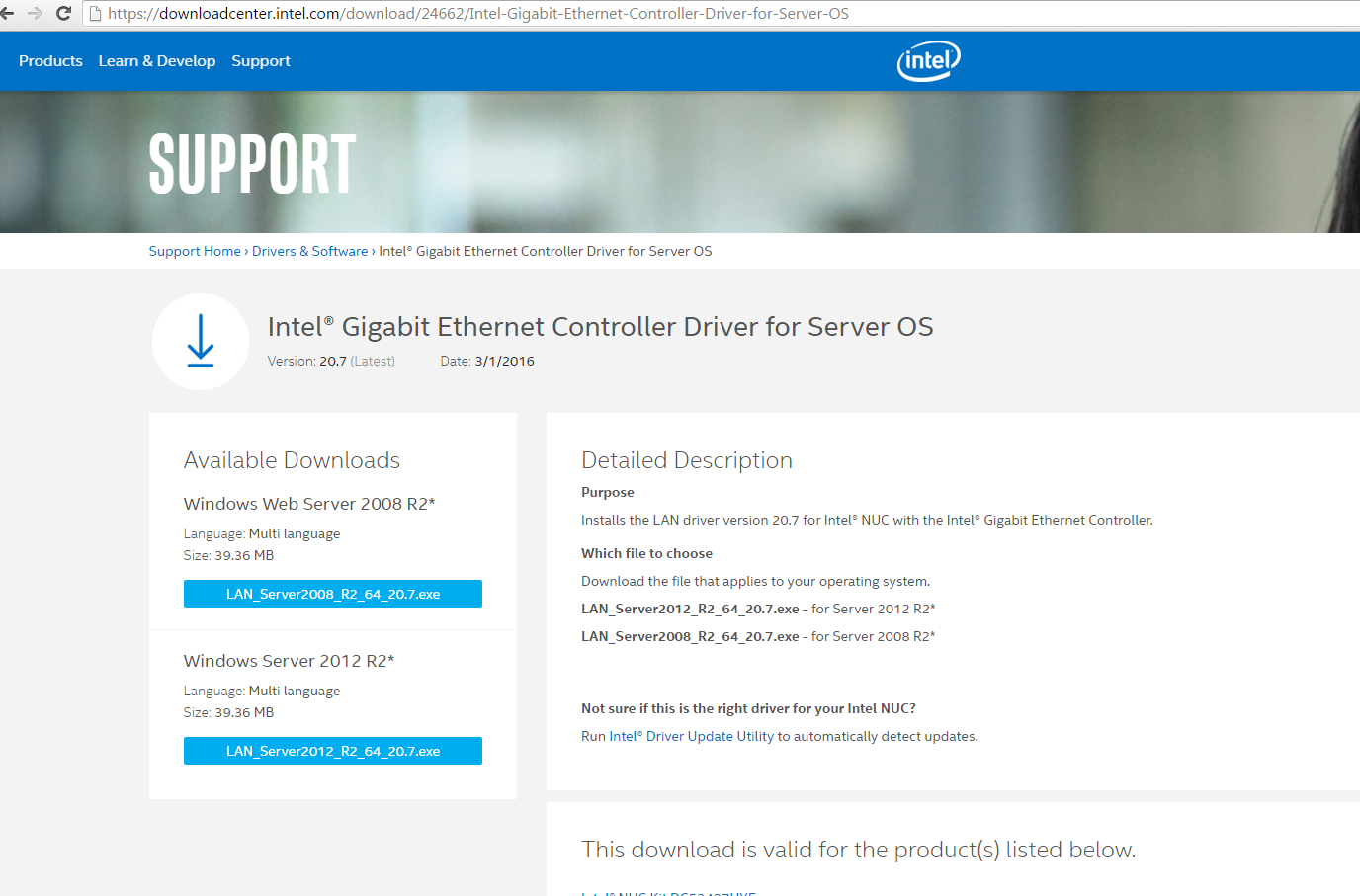This screenshot has height=896, width=1360.
Task: Click the browser forward arrow
Action: click(x=36, y=13)
